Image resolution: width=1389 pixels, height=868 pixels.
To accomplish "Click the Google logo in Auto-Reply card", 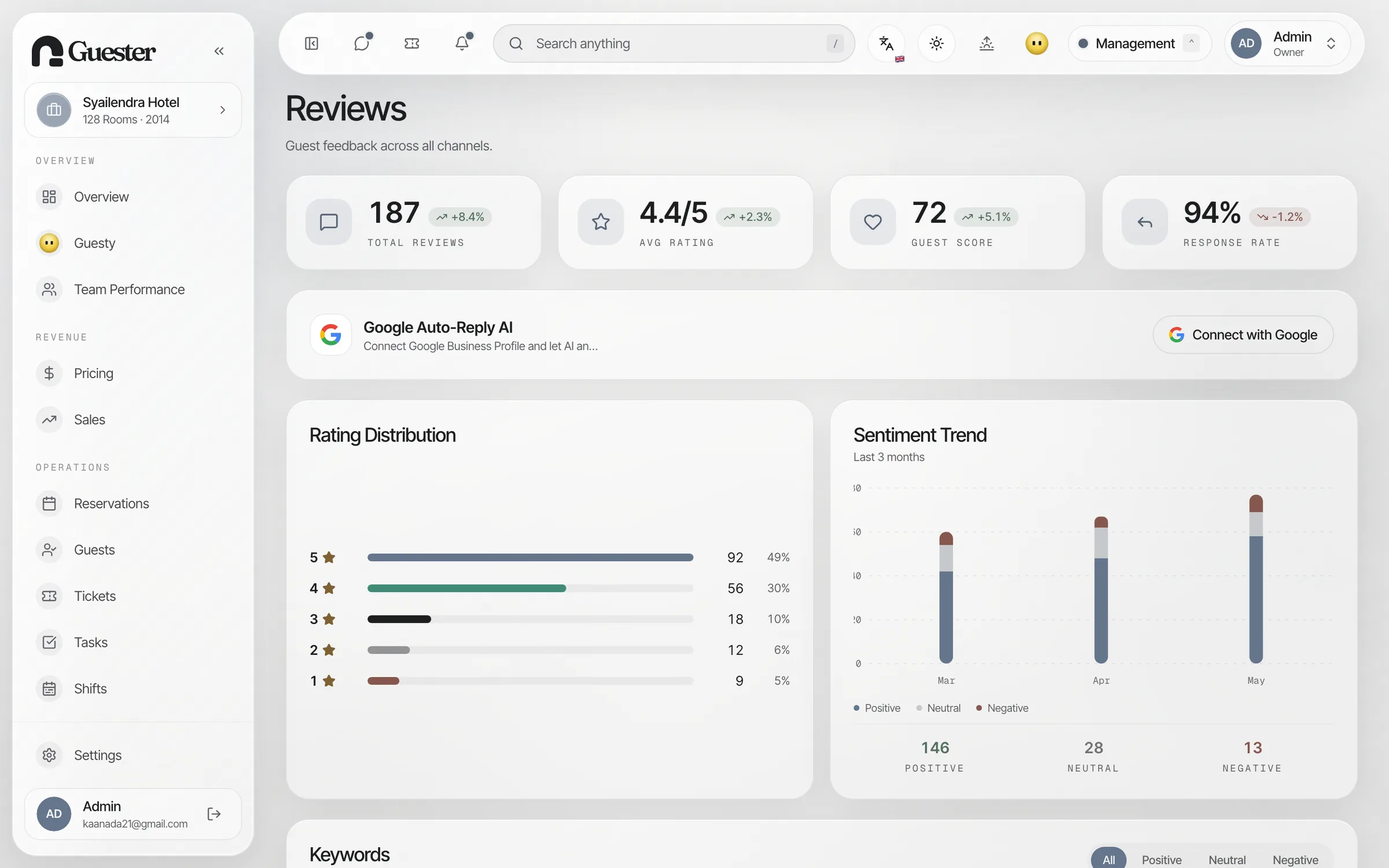I will tap(330, 334).
